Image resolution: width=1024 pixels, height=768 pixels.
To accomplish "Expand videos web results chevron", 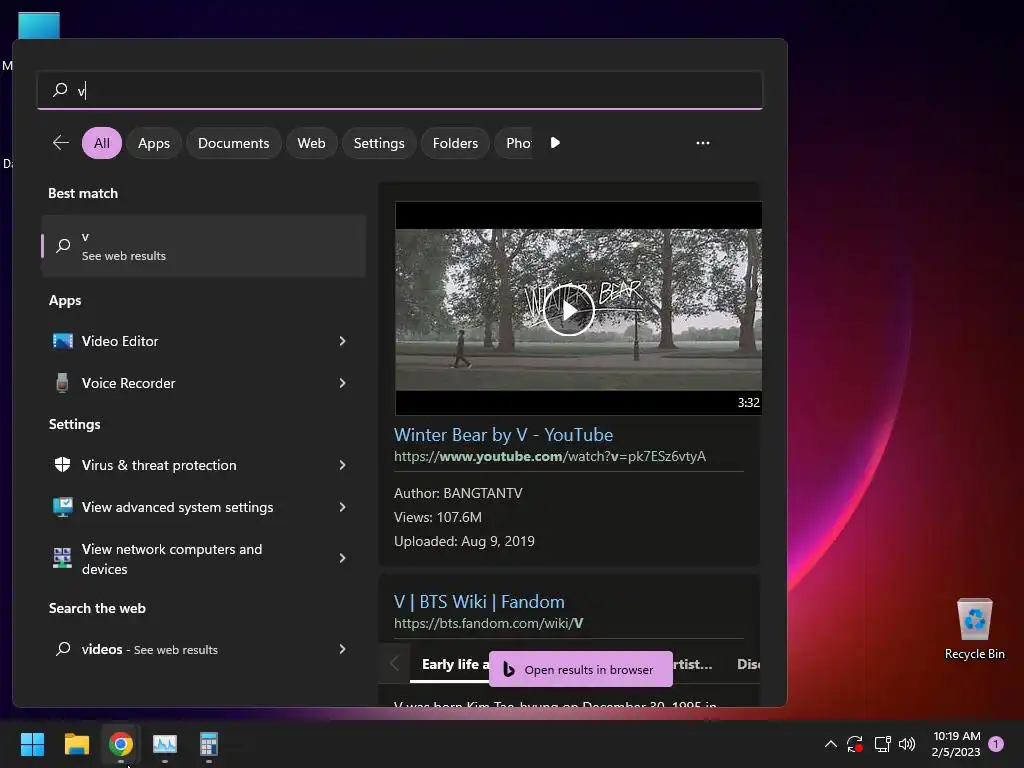I will click(342, 649).
